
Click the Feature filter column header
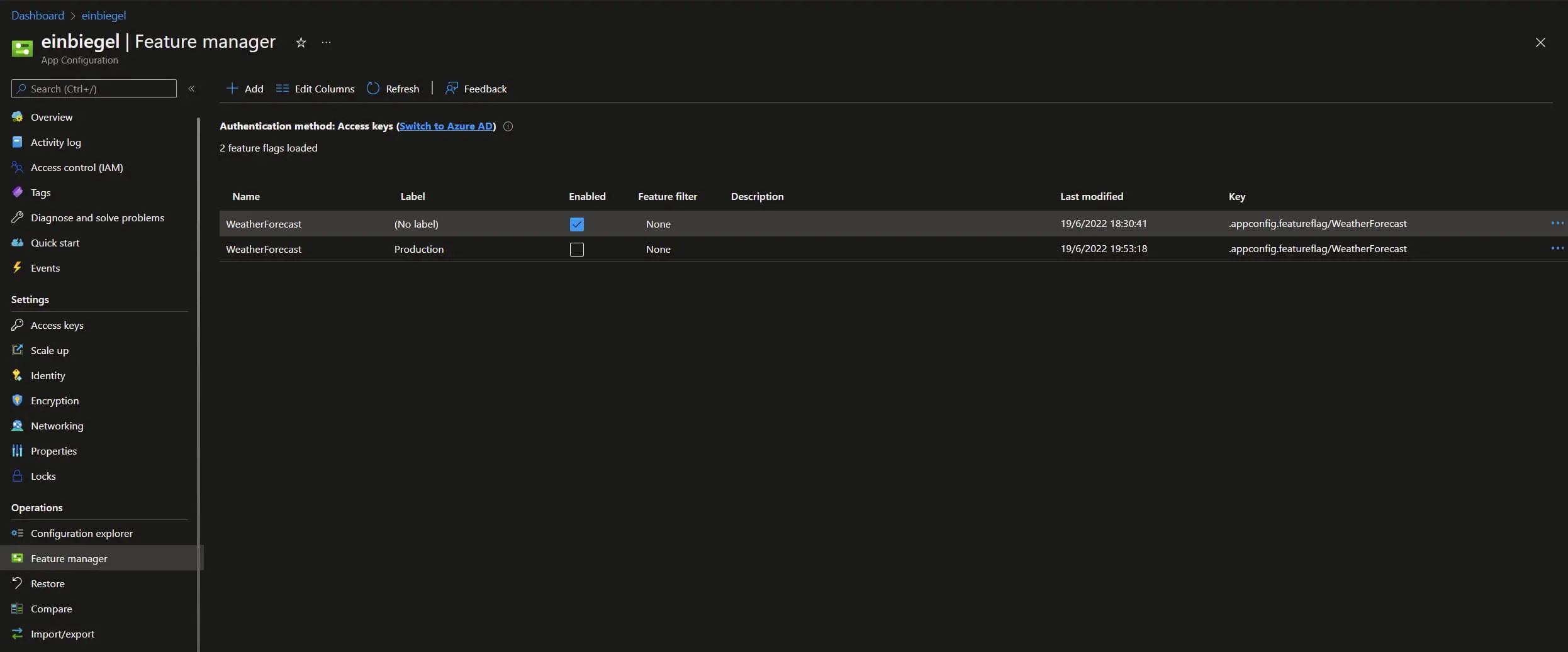pyautogui.click(x=668, y=196)
